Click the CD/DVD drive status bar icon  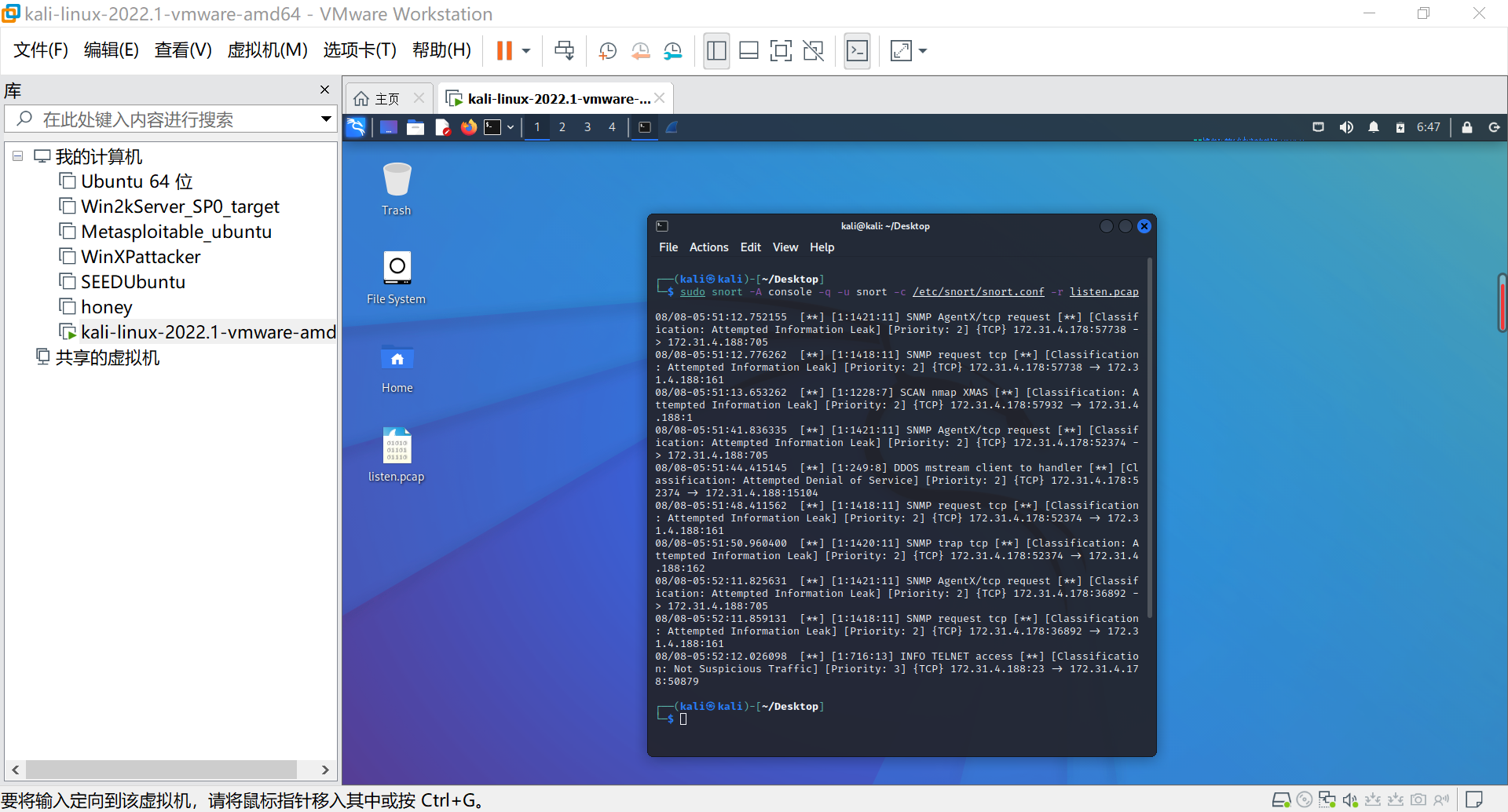coord(1305,799)
